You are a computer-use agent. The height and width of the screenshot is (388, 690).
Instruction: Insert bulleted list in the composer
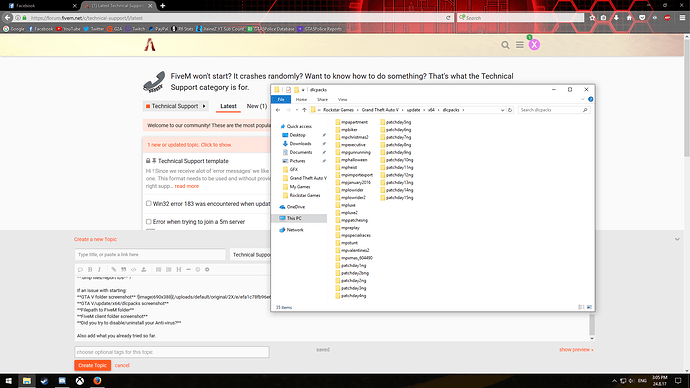158,269
